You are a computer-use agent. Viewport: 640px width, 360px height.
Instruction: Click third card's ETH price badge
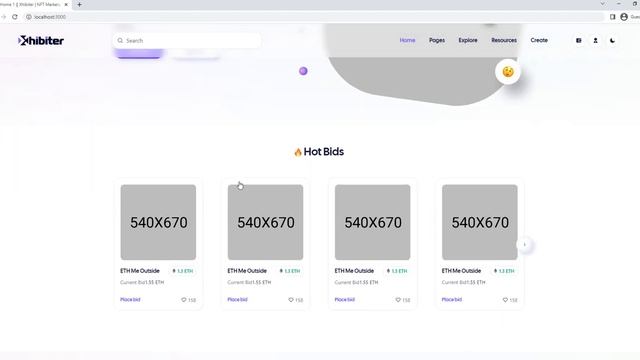(397, 271)
